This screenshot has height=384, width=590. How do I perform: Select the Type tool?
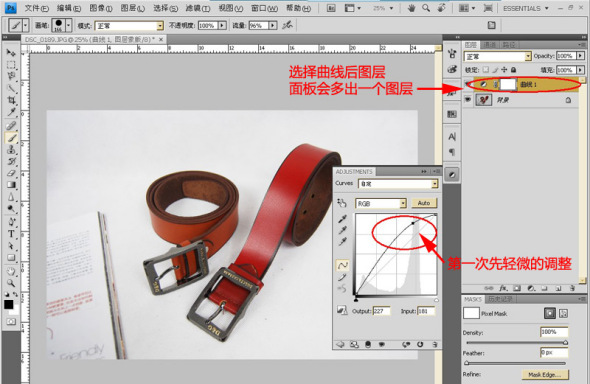11,234
